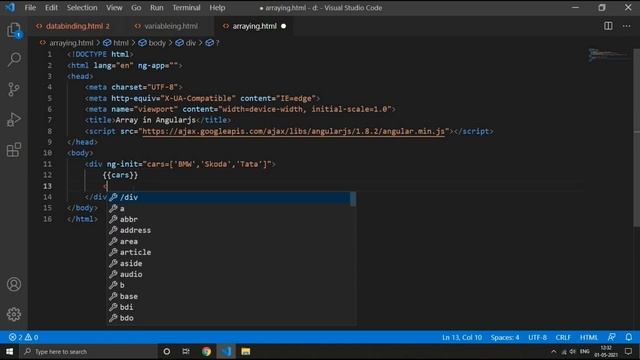Open Source Control view
This screenshot has width=640, height=360.
[x=14, y=89]
